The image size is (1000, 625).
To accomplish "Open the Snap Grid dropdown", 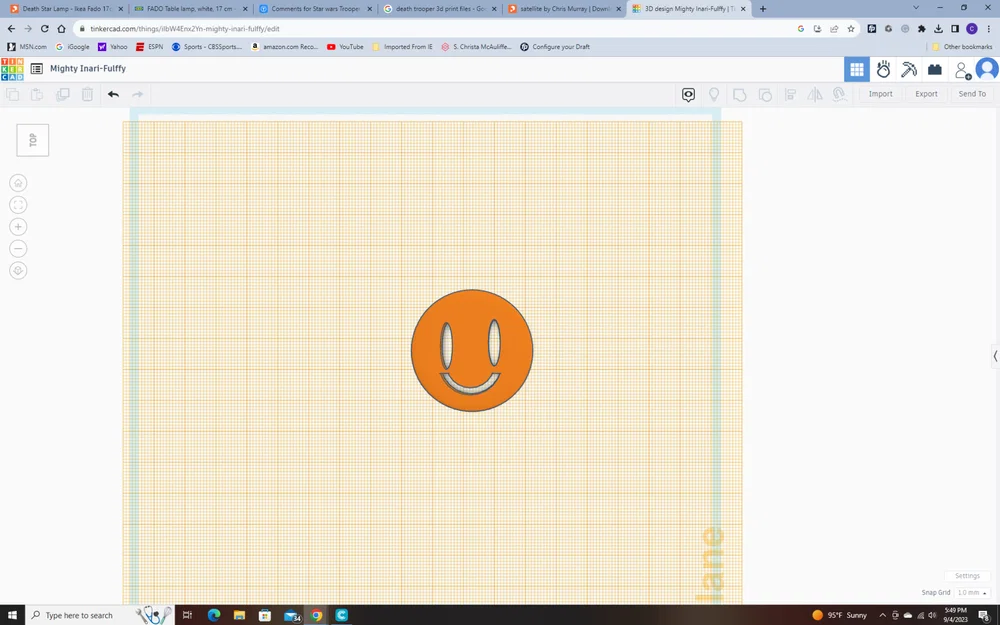I will (973, 592).
